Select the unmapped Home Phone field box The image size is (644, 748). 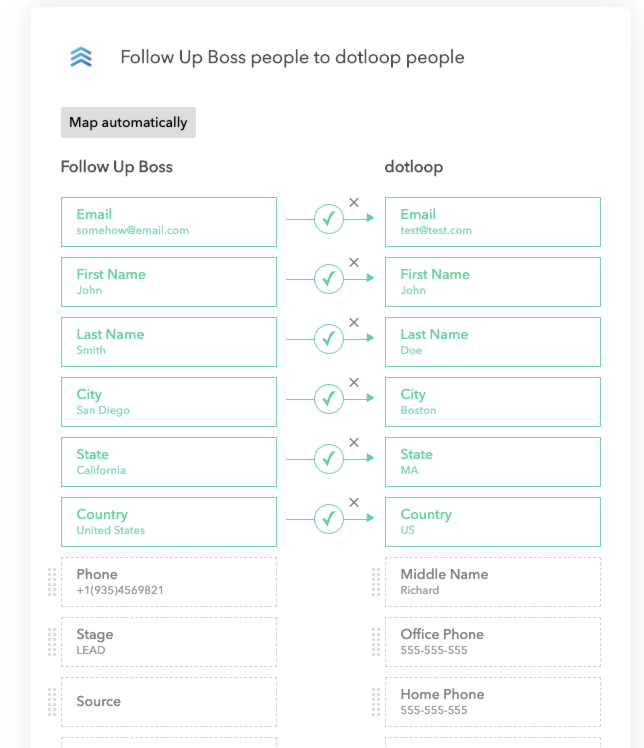coord(492,702)
